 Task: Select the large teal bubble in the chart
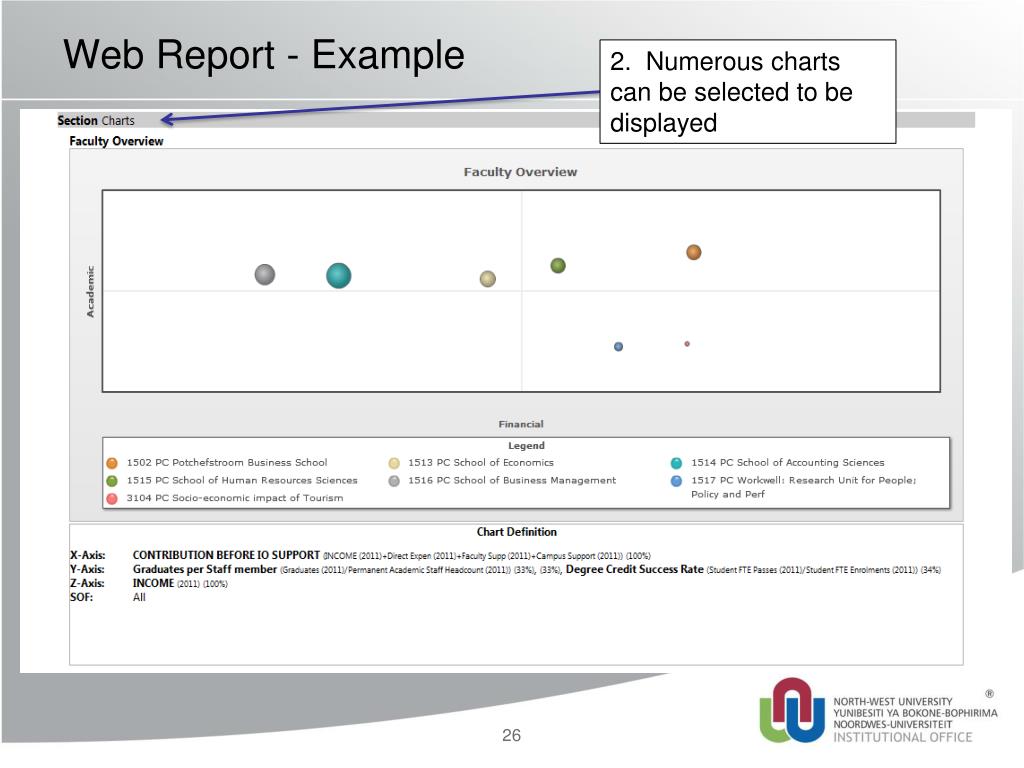[339, 275]
